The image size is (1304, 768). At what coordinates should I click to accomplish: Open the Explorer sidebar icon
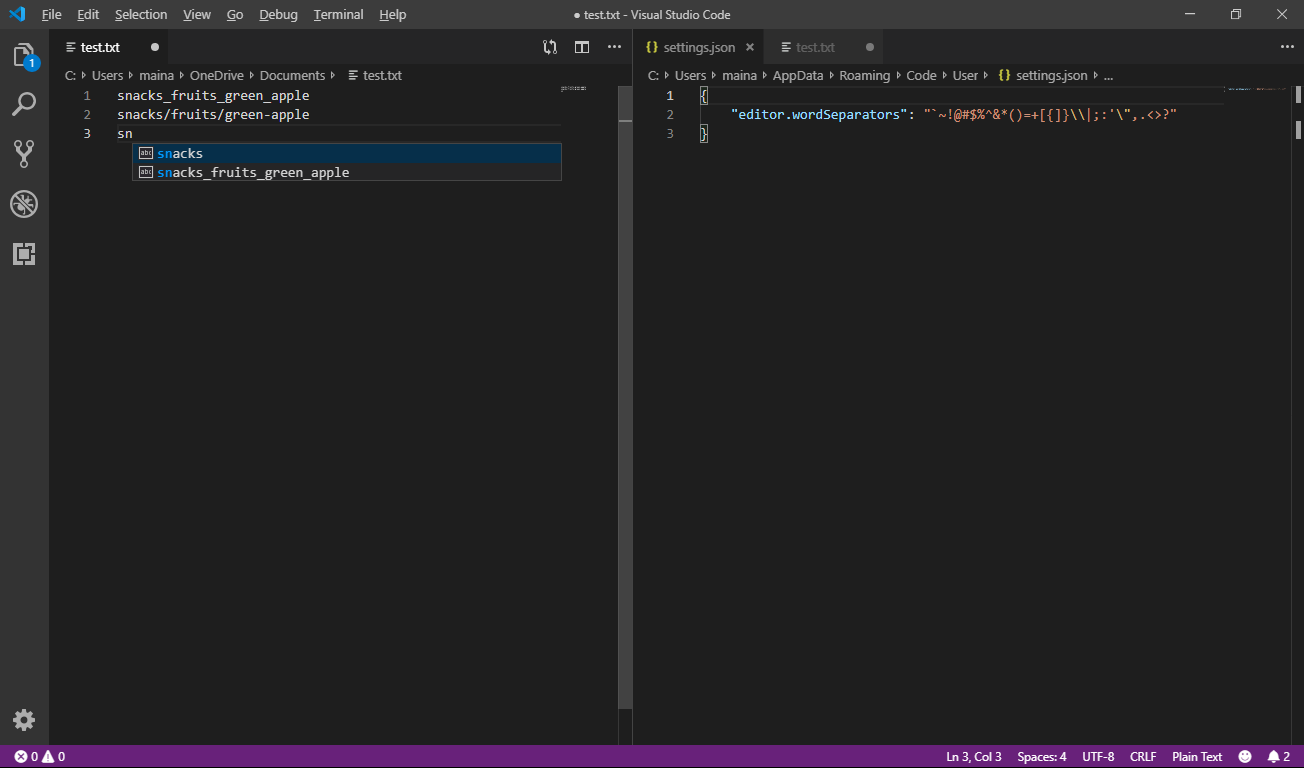(24, 55)
